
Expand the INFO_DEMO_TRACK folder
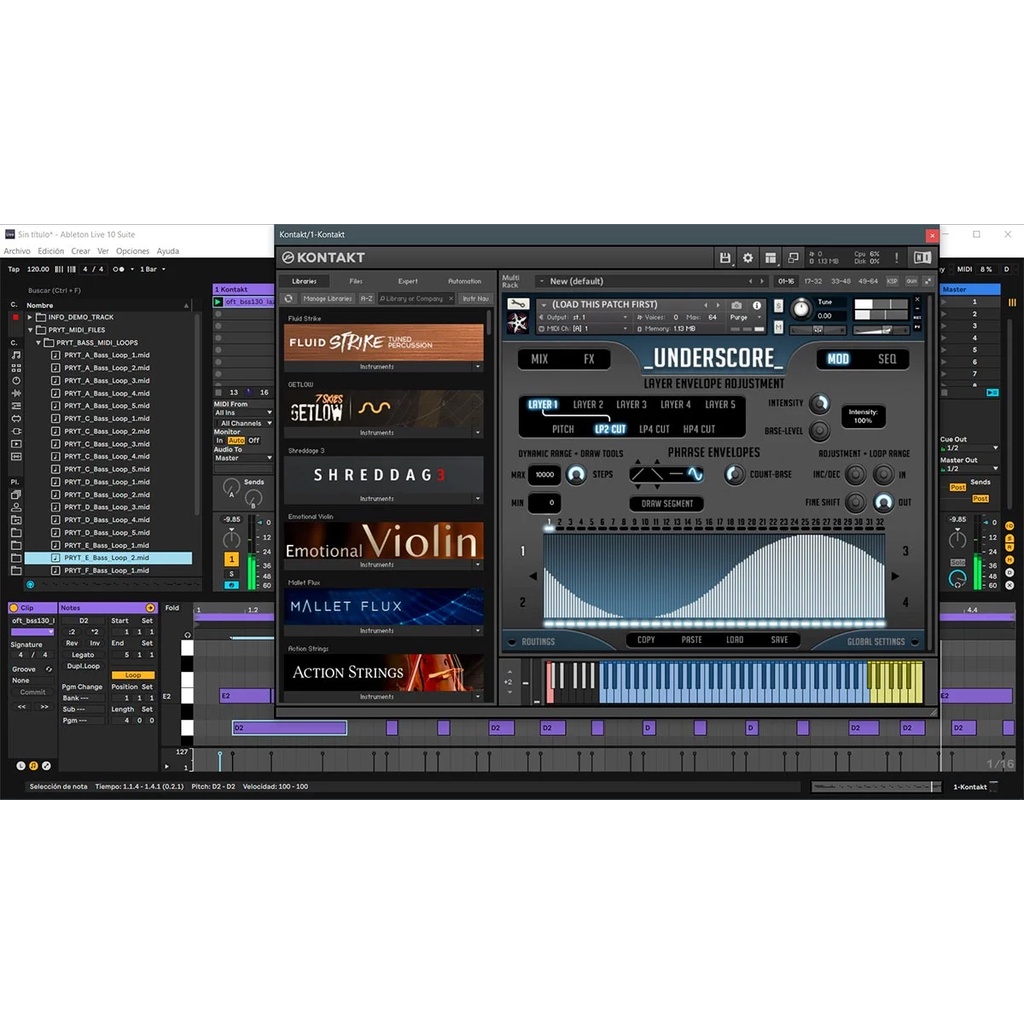[x=29, y=317]
